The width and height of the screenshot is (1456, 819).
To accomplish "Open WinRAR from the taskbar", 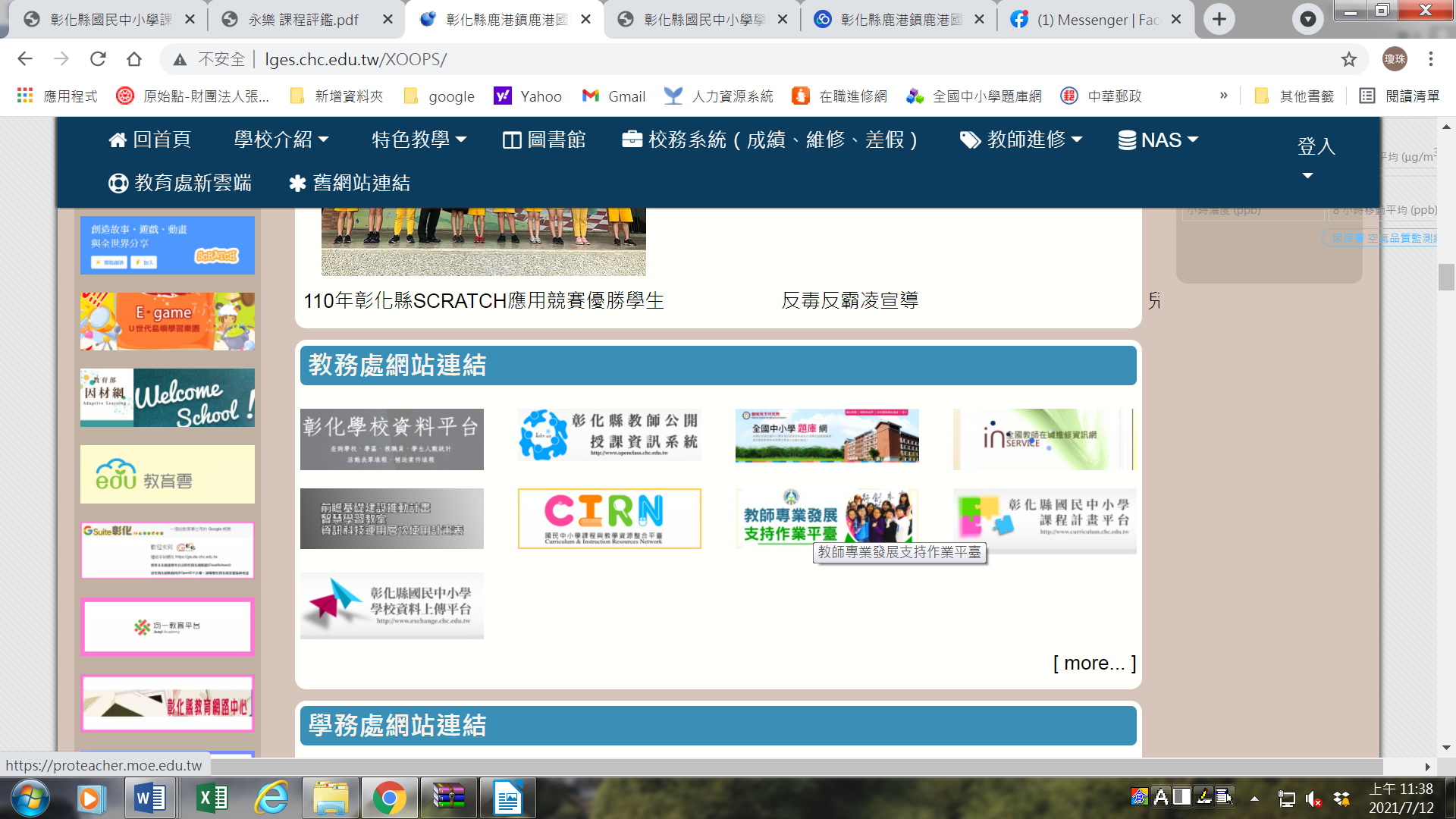I will [448, 798].
